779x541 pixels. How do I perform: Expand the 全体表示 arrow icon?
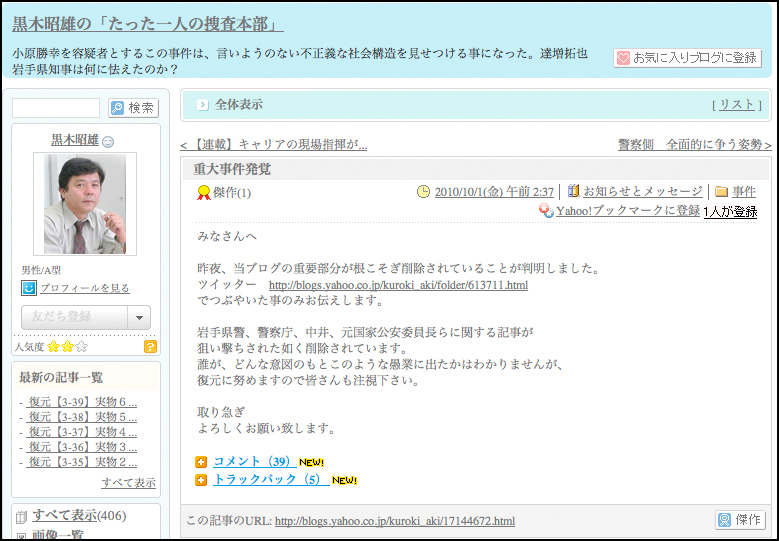203,104
